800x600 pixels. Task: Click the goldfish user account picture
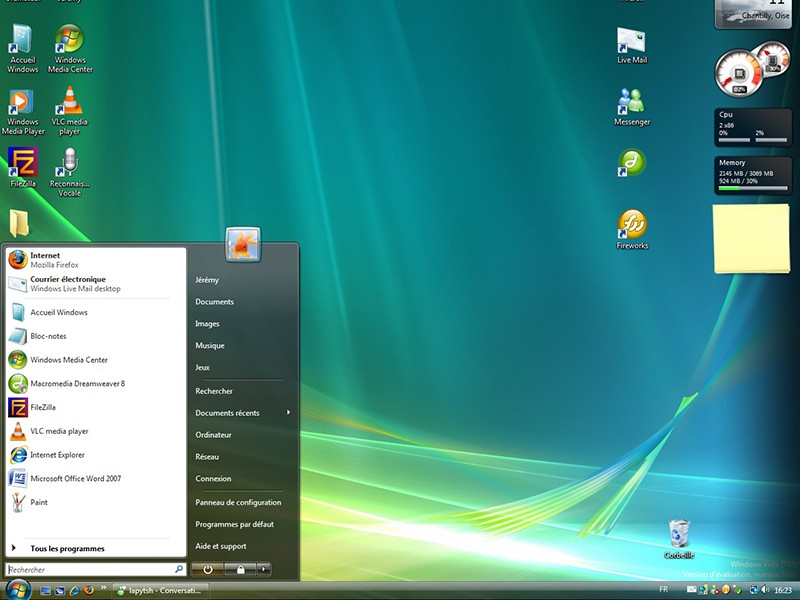click(x=243, y=244)
